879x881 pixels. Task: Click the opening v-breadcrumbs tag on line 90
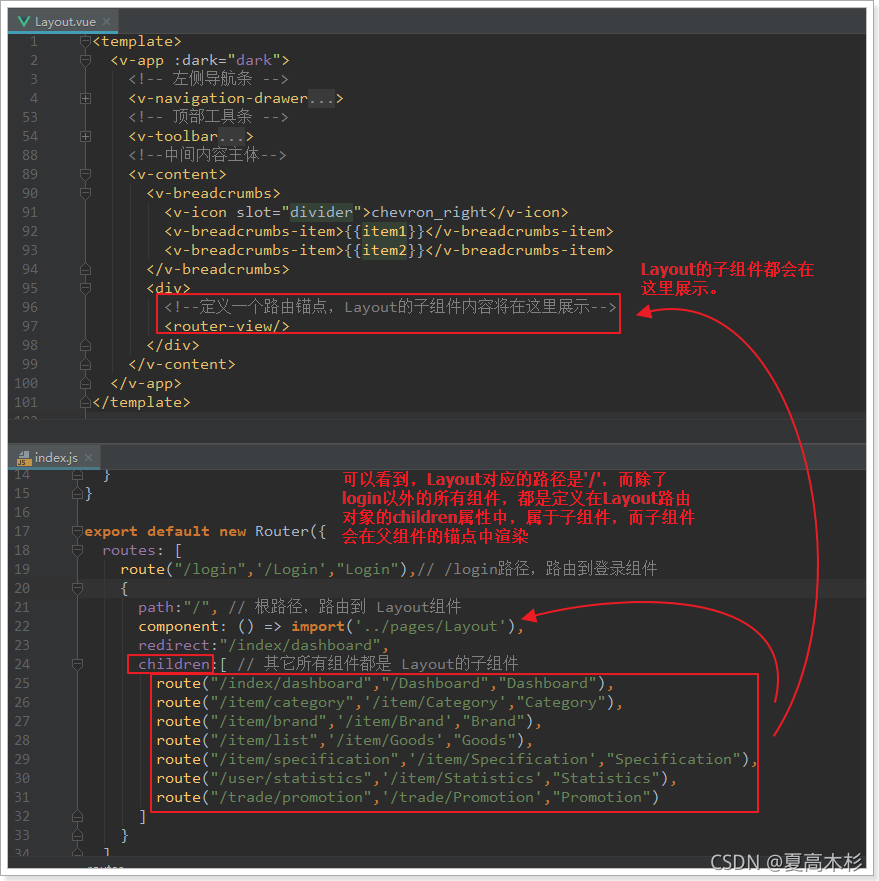214,193
